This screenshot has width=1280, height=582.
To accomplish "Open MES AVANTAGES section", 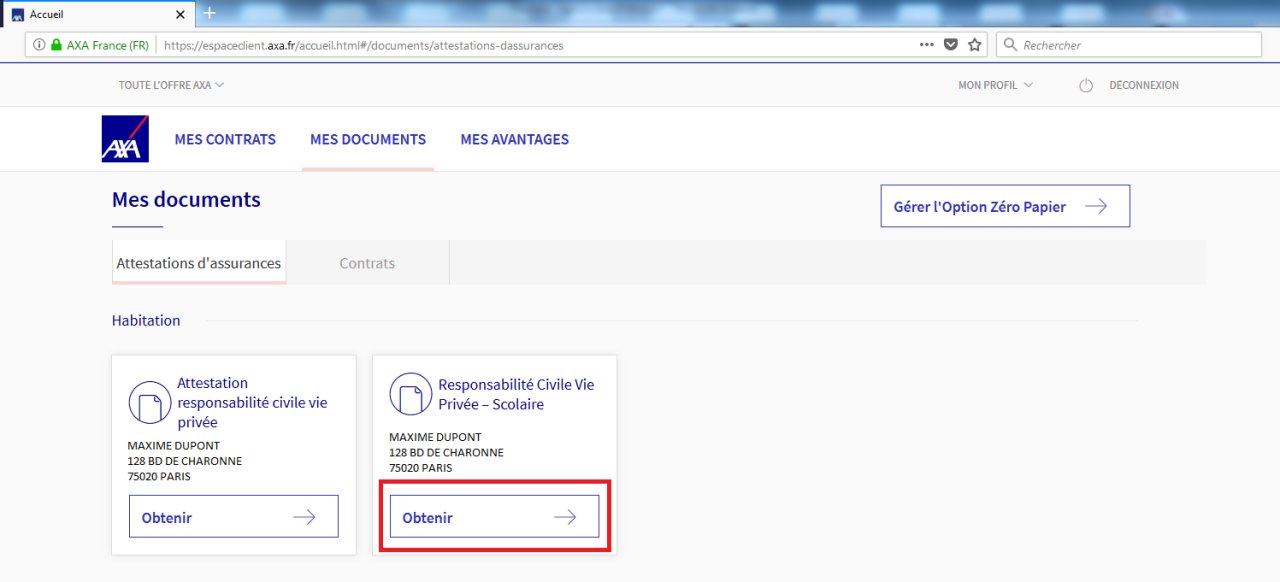I will coord(515,140).
